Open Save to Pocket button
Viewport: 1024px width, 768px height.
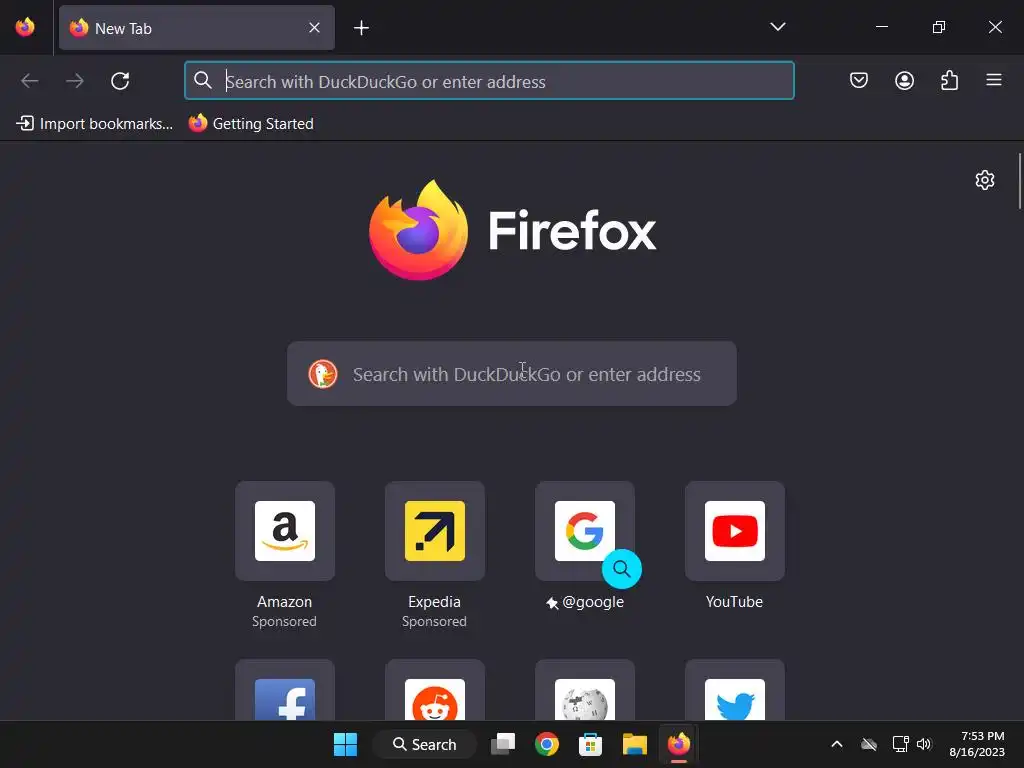[x=859, y=80]
